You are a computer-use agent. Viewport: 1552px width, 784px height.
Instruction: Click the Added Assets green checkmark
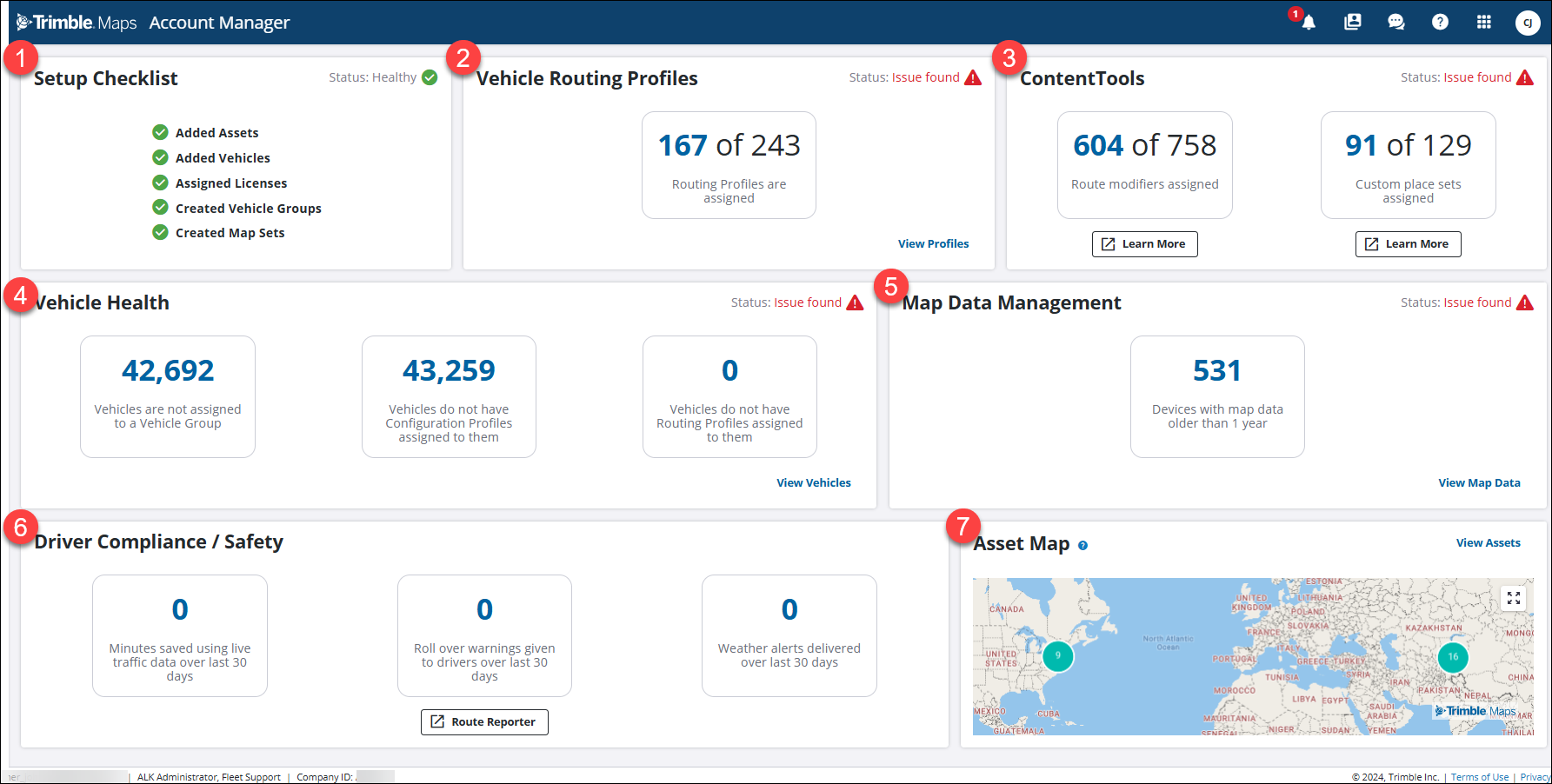(160, 132)
